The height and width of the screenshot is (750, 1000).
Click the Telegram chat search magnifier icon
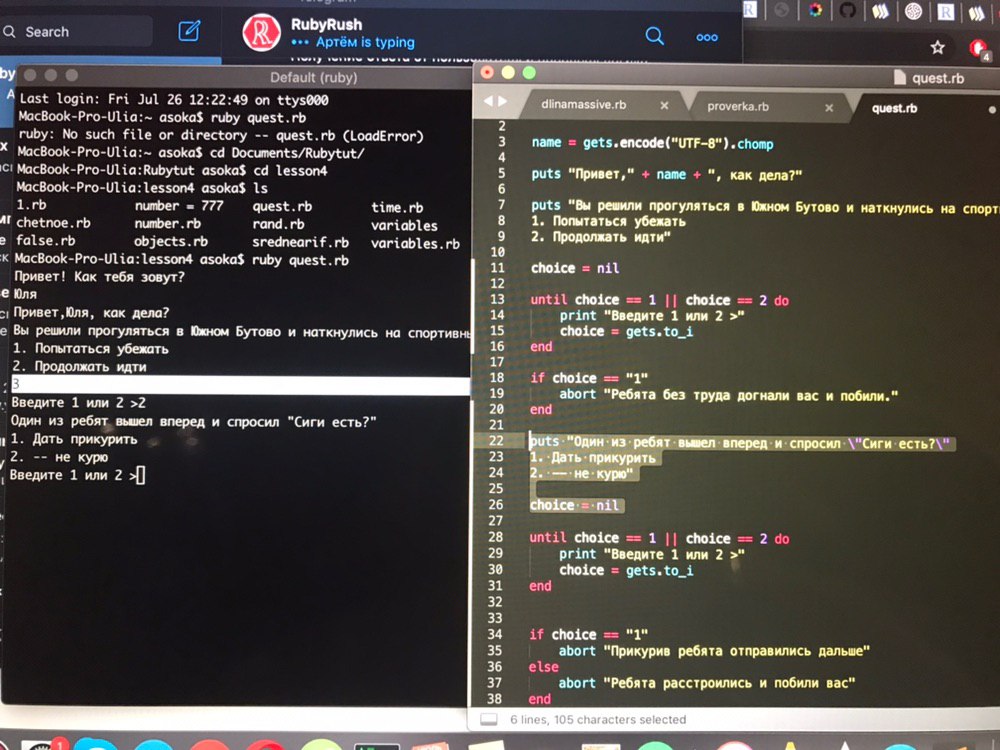(654, 35)
